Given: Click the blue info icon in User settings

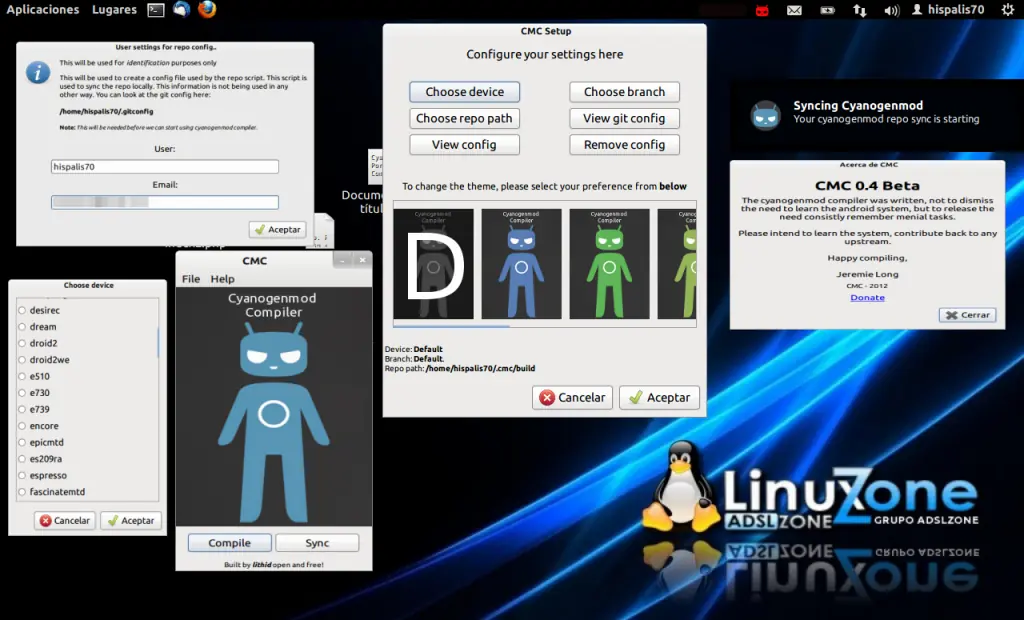Looking at the screenshot, I should 38,73.
